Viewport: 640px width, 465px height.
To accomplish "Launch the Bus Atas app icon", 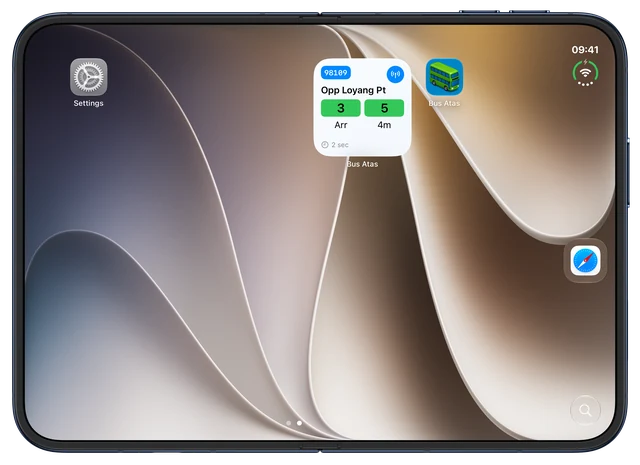I will (x=444, y=77).
